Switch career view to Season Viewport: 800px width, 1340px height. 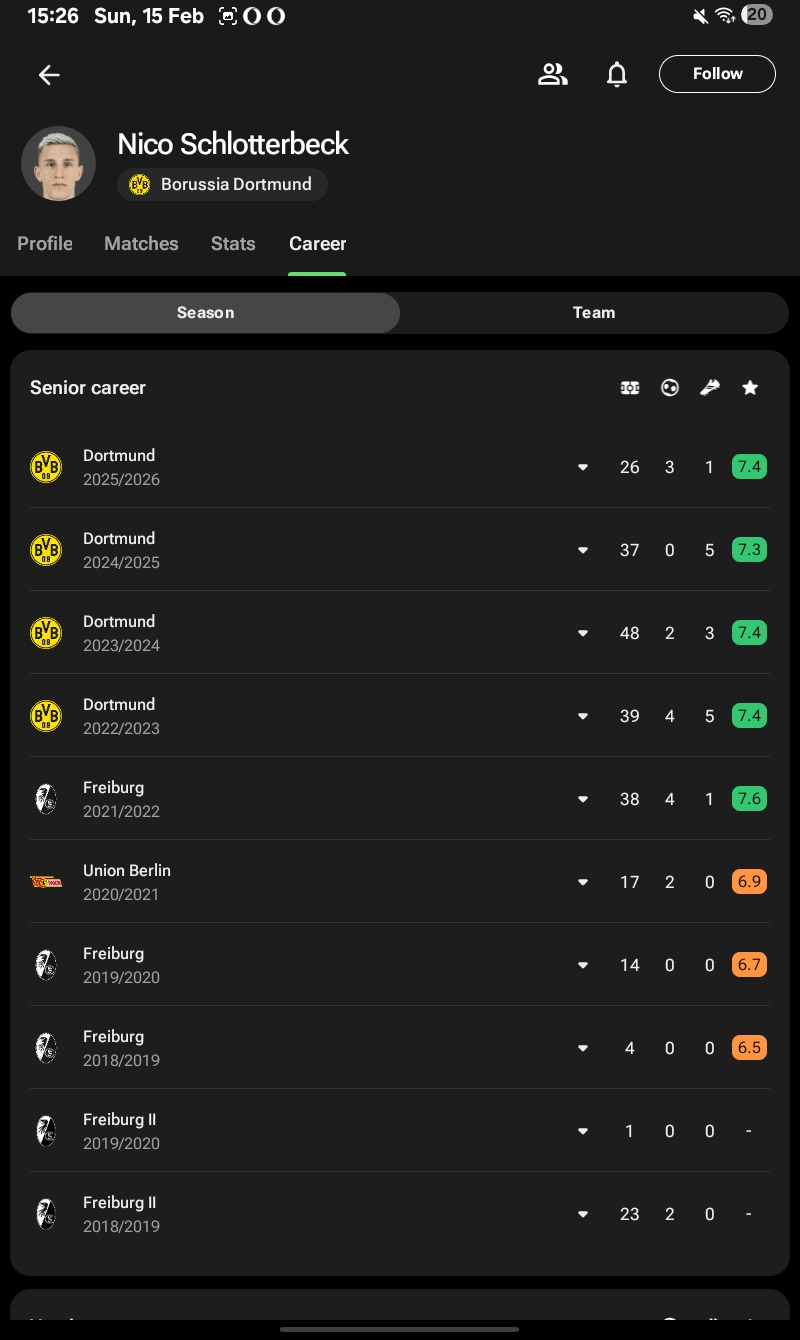pyautogui.click(x=205, y=313)
